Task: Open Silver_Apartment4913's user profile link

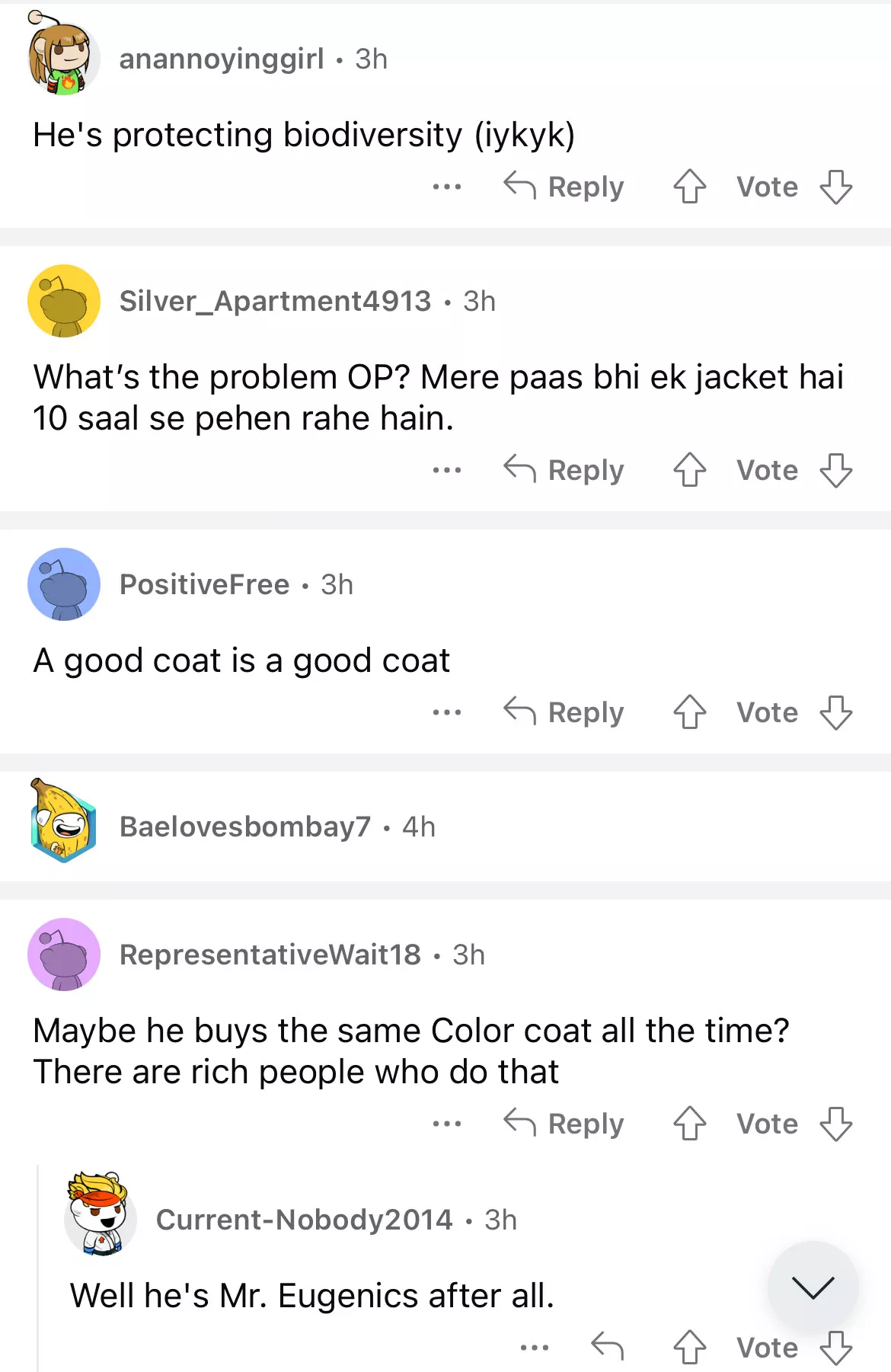Action: point(275,301)
